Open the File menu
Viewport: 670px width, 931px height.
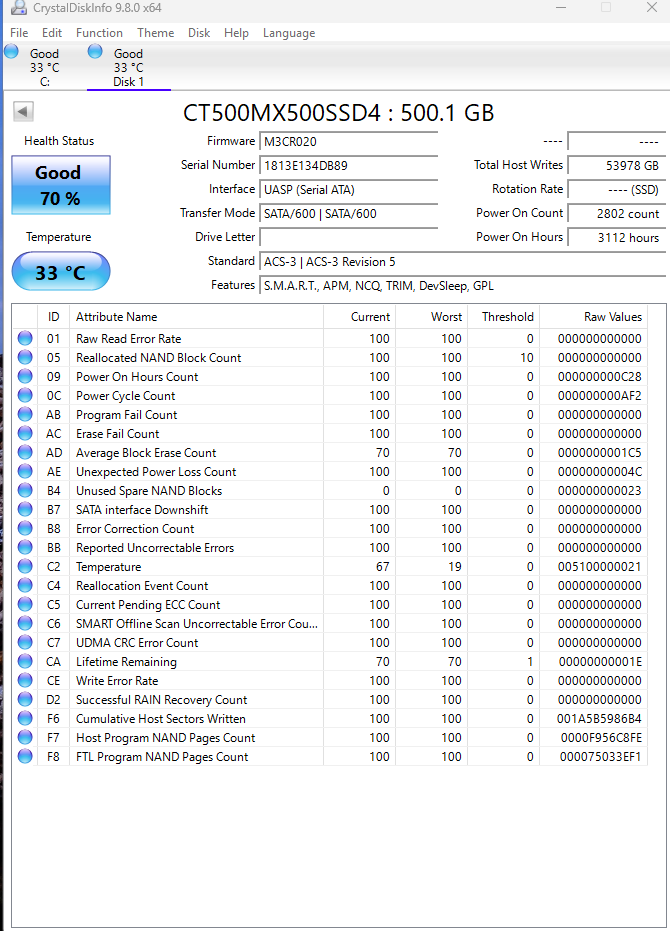click(x=19, y=33)
